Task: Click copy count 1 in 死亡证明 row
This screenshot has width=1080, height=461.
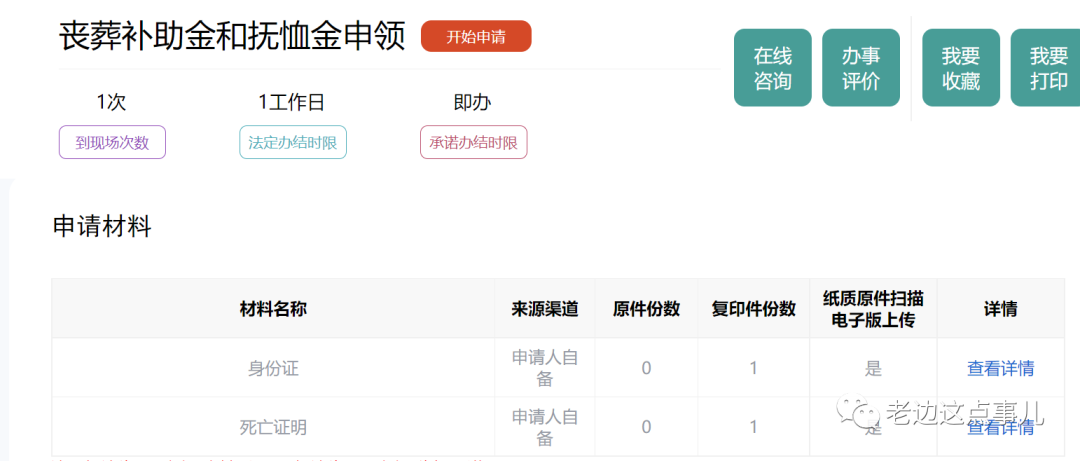Action: 754,428
